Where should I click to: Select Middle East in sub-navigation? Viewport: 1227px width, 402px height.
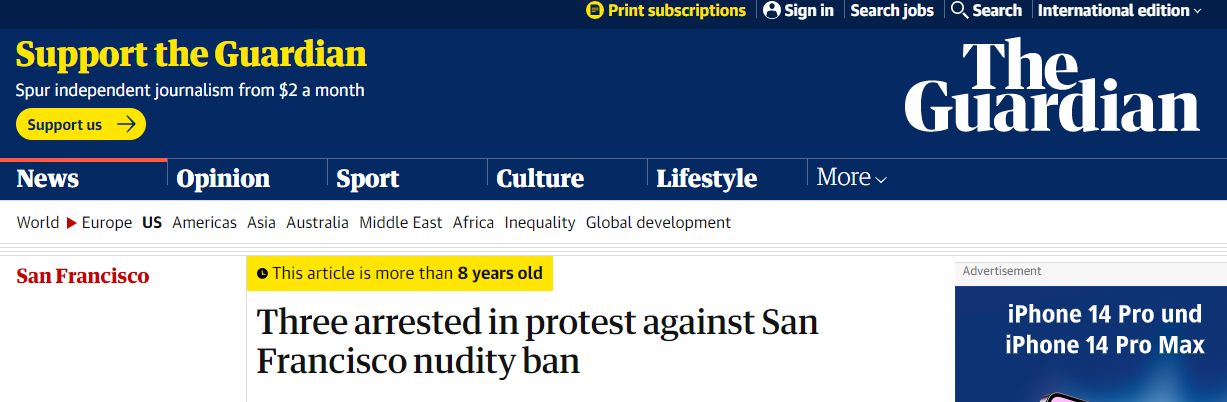400,223
